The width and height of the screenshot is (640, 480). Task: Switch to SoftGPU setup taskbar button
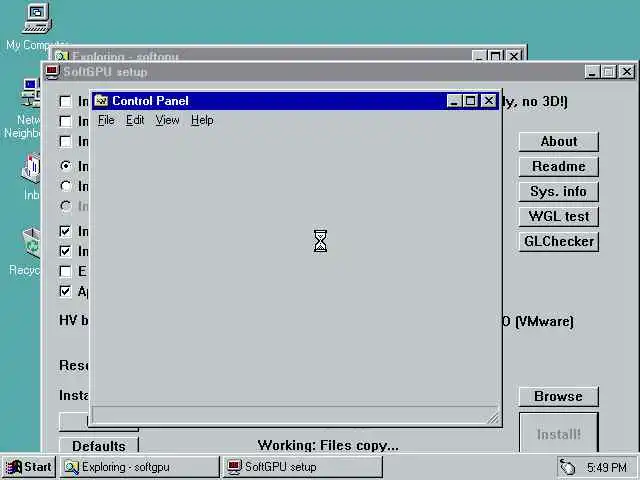pyautogui.click(x=302, y=467)
